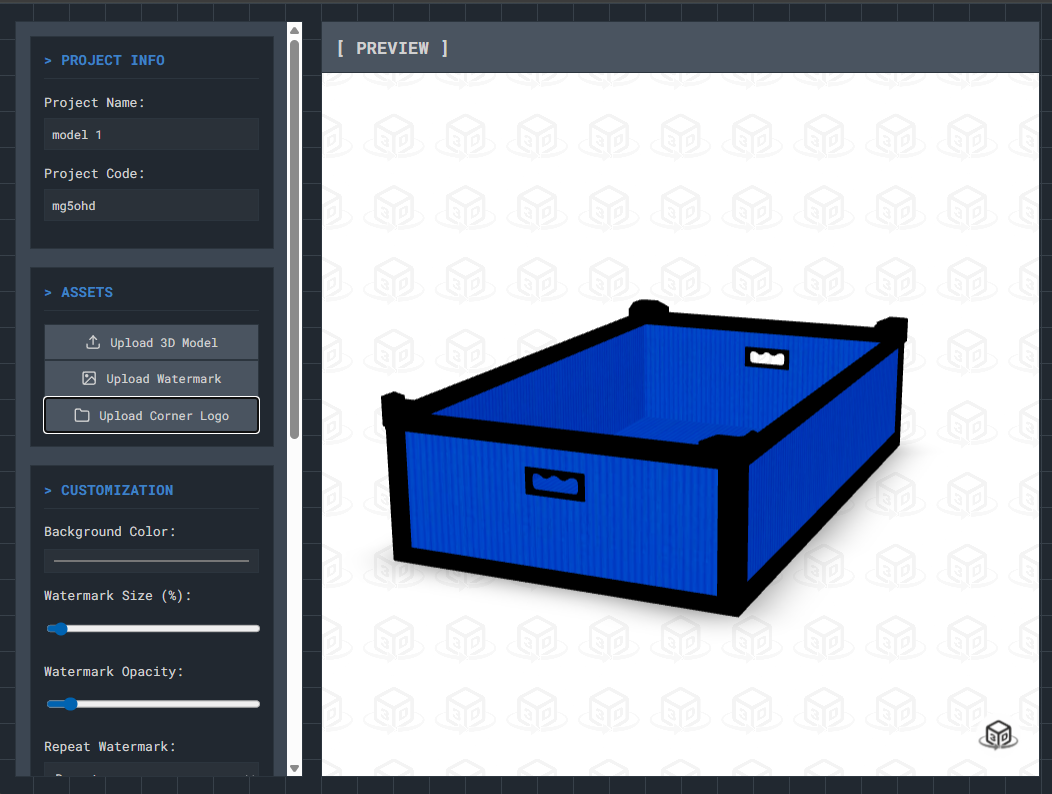Click into the Project Code field
This screenshot has width=1052, height=794.
(151, 205)
